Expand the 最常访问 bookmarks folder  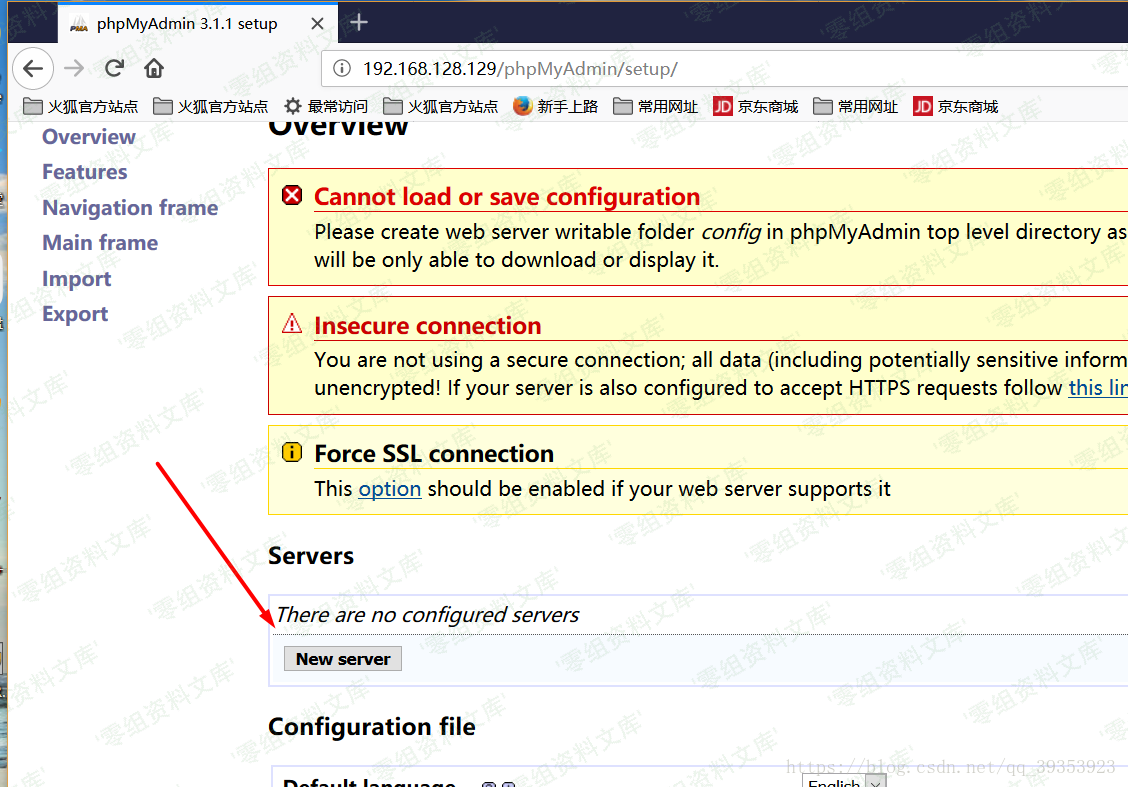pos(326,106)
